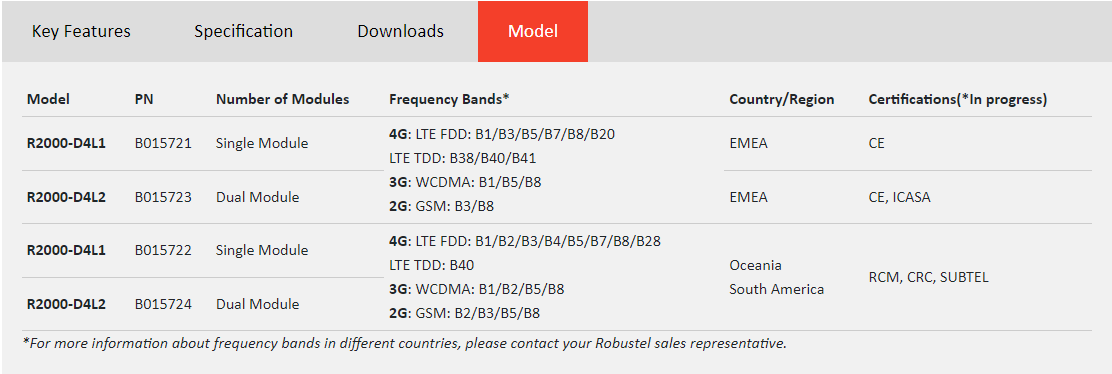Click the Number of Modules header
This screenshot has width=1112, height=374.
click(282, 99)
